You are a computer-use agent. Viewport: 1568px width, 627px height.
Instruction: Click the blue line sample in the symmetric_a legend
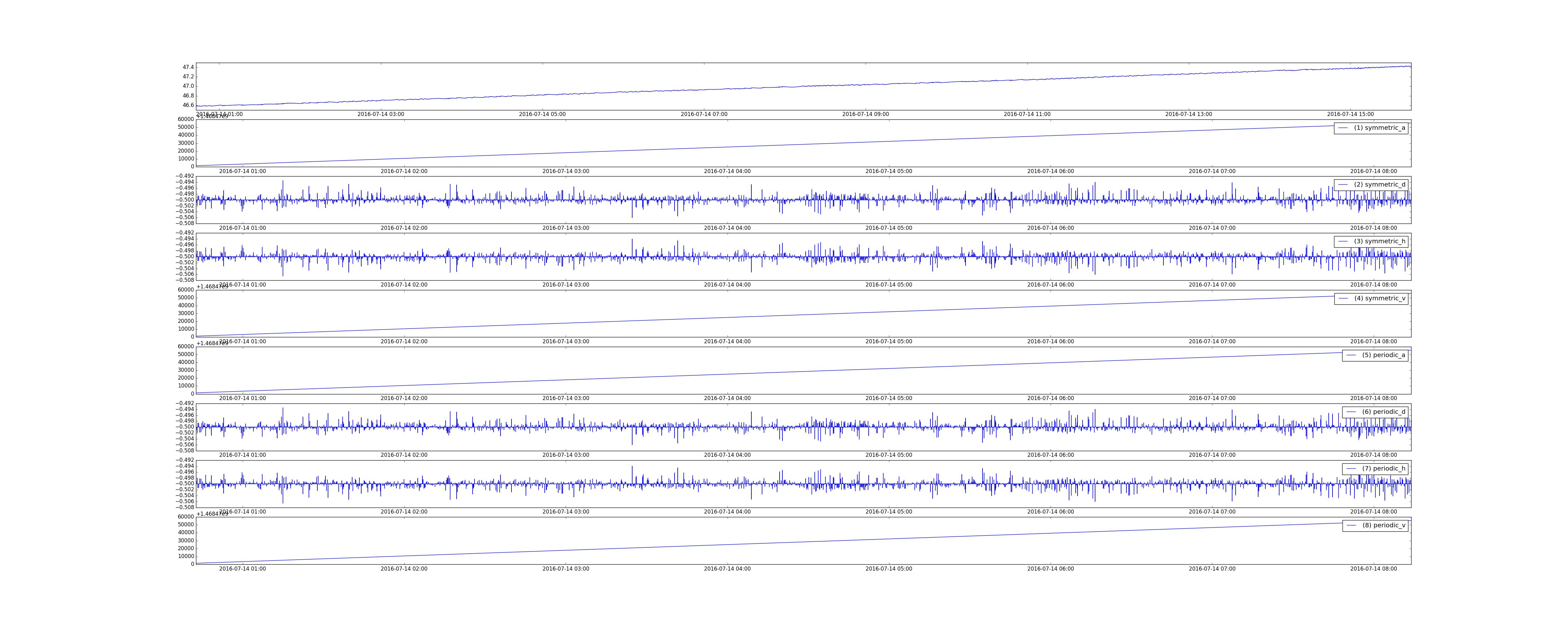point(1343,128)
